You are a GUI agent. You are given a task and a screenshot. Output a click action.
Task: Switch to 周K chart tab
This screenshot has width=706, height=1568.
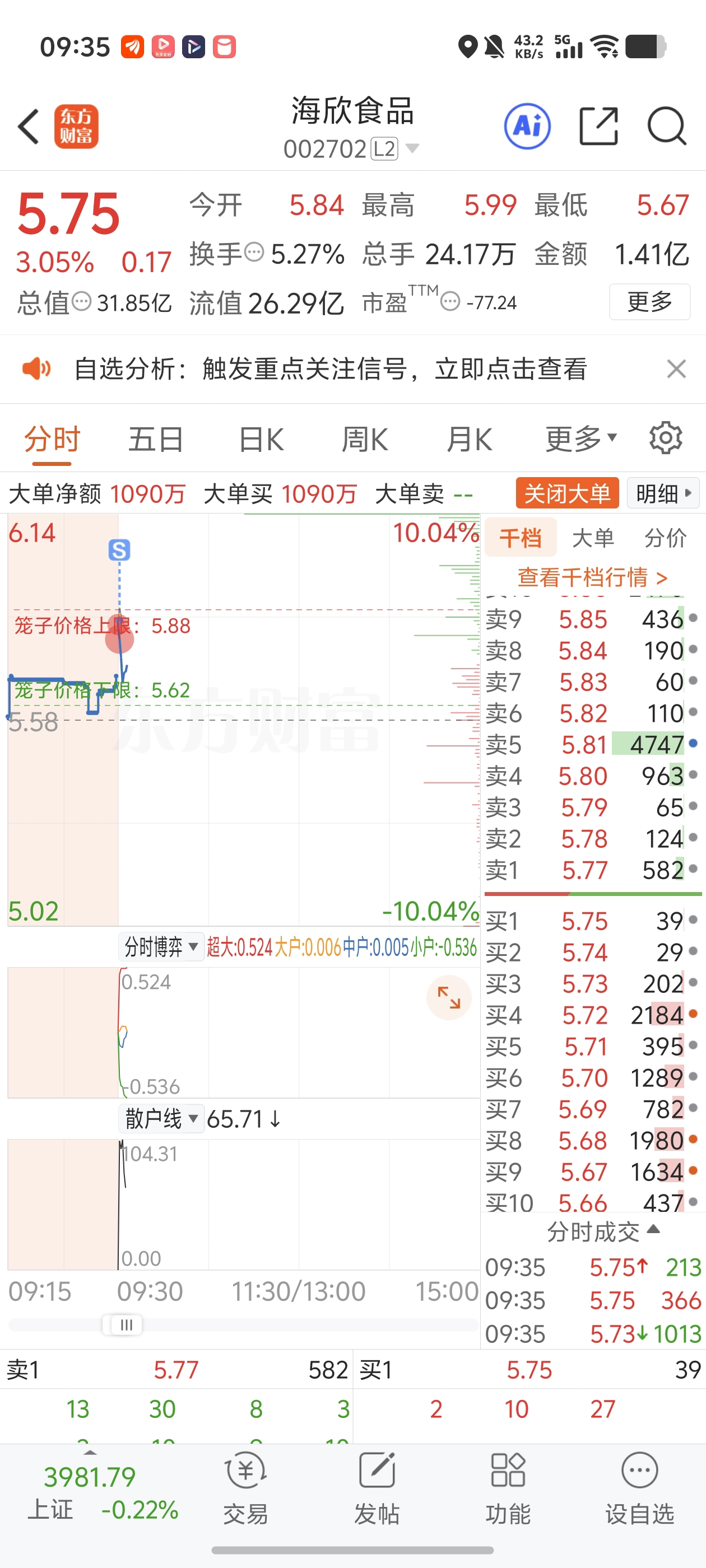[365, 439]
